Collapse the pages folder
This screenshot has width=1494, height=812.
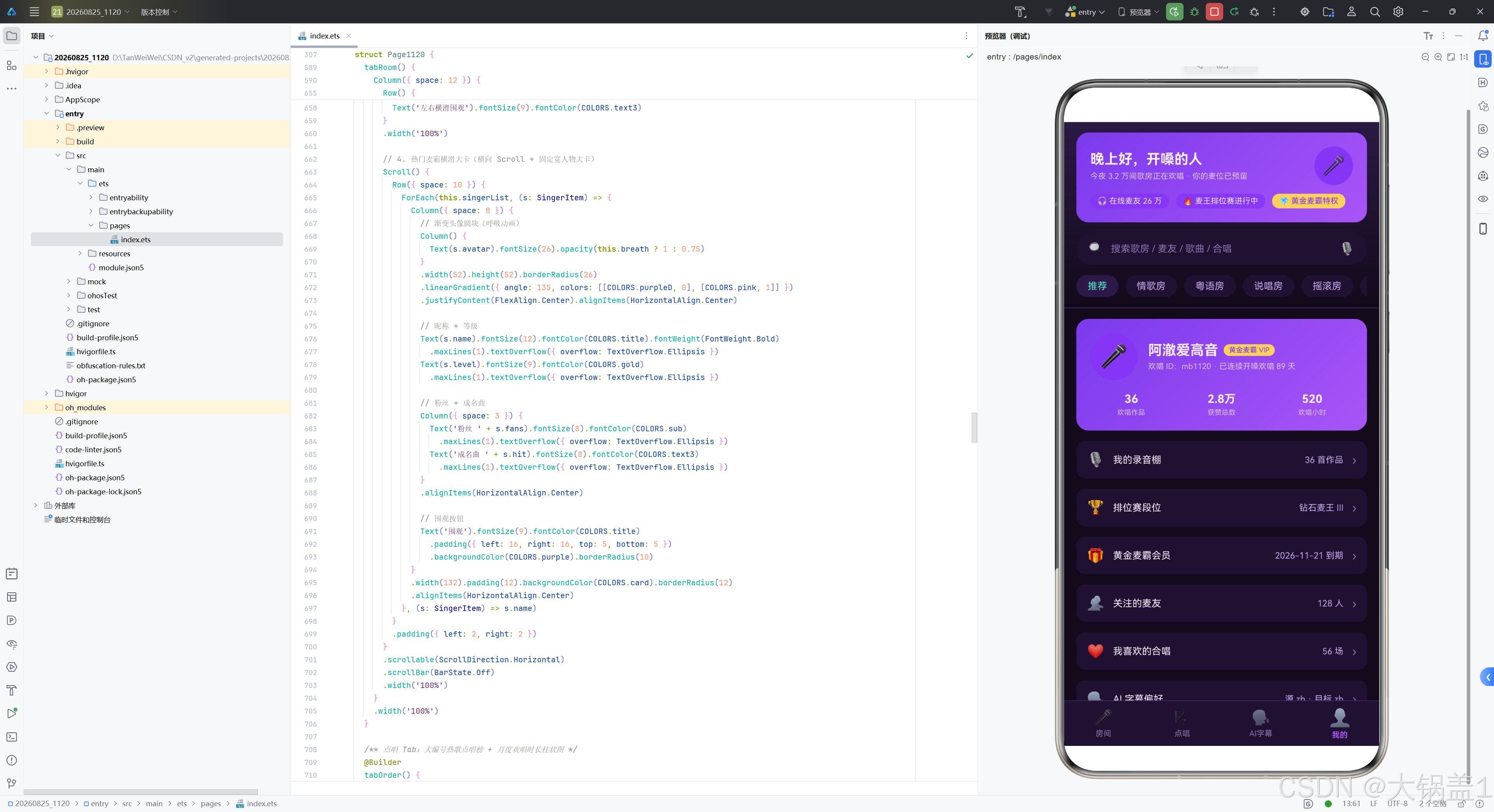pyautogui.click(x=91, y=226)
